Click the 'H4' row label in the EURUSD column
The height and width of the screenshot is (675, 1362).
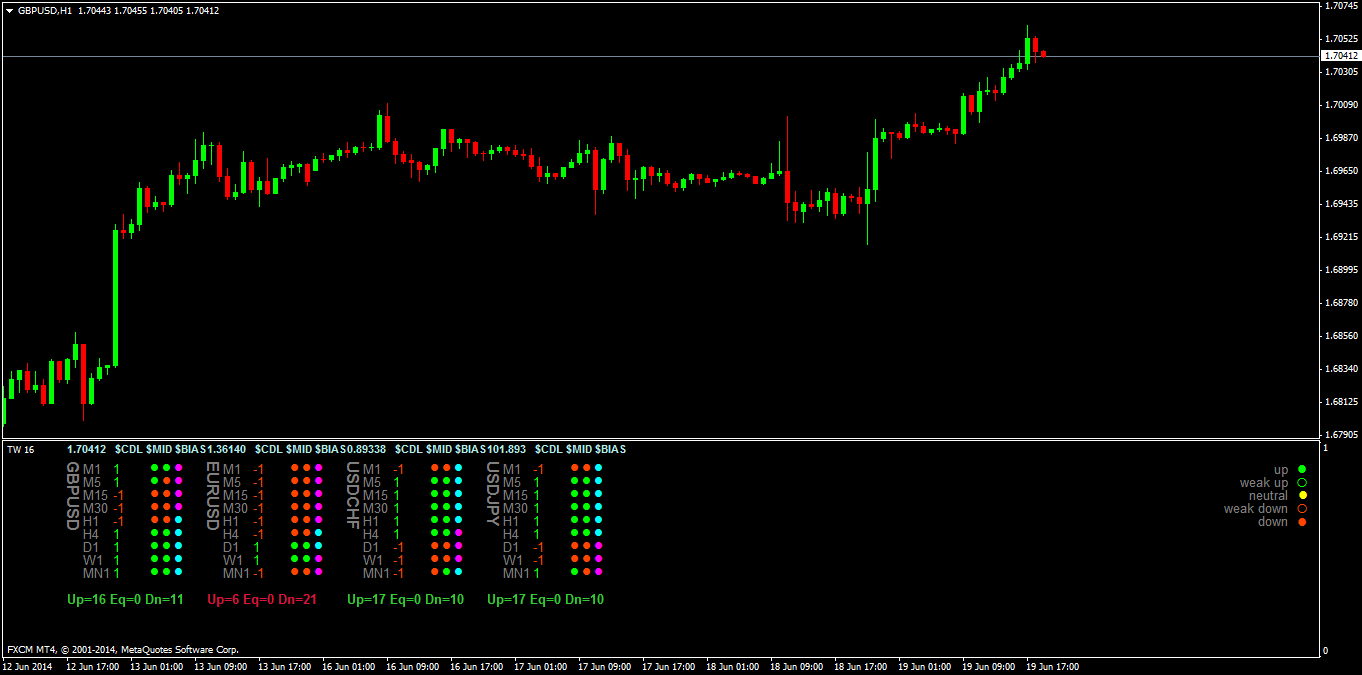pos(231,534)
